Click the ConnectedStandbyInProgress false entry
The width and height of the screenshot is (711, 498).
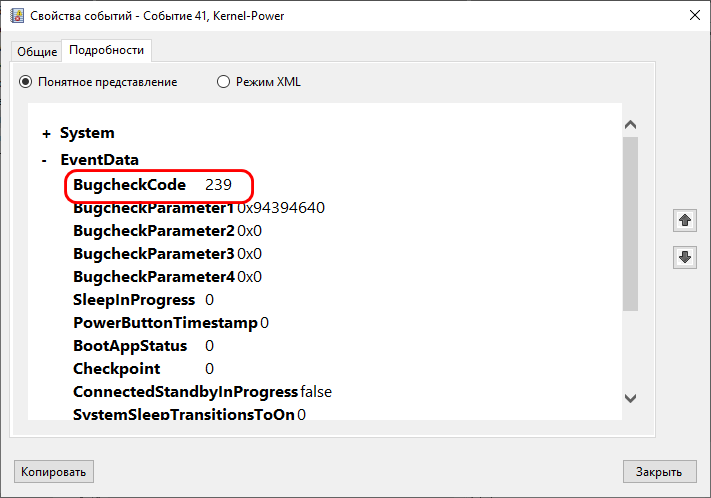pyautogui.click(x=202, y=392)
